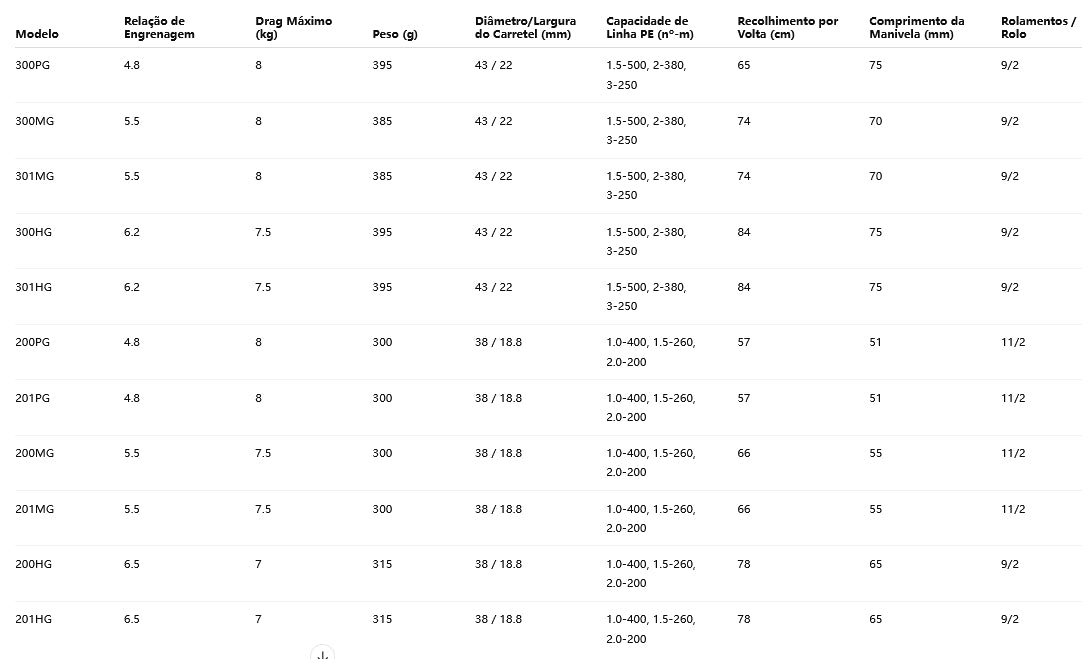Click the Comprimento da Manivela header
The image size is (1082, 659).
pos(916,28)
